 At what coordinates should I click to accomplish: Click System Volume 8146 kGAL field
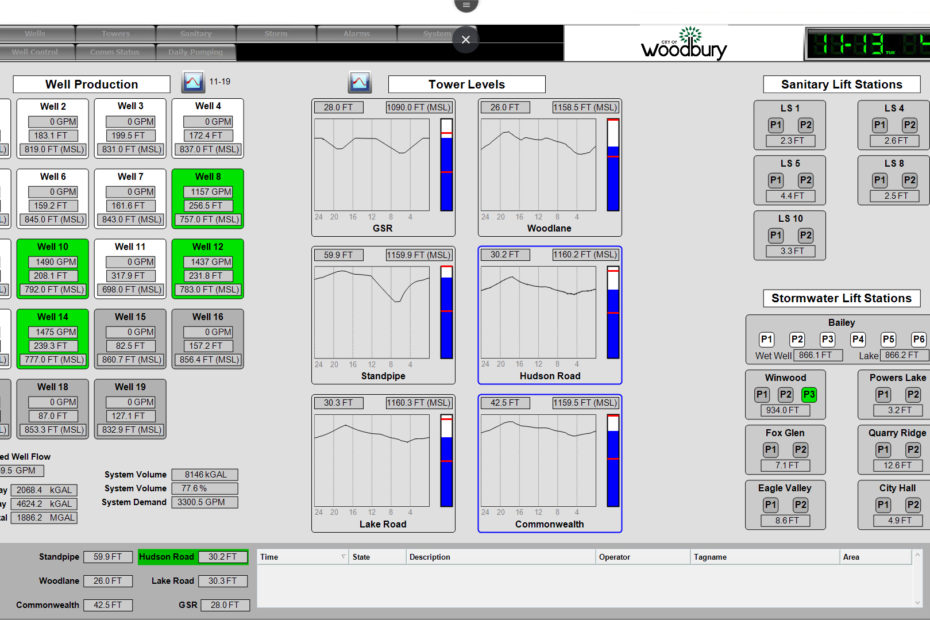[x=205, y=475]
